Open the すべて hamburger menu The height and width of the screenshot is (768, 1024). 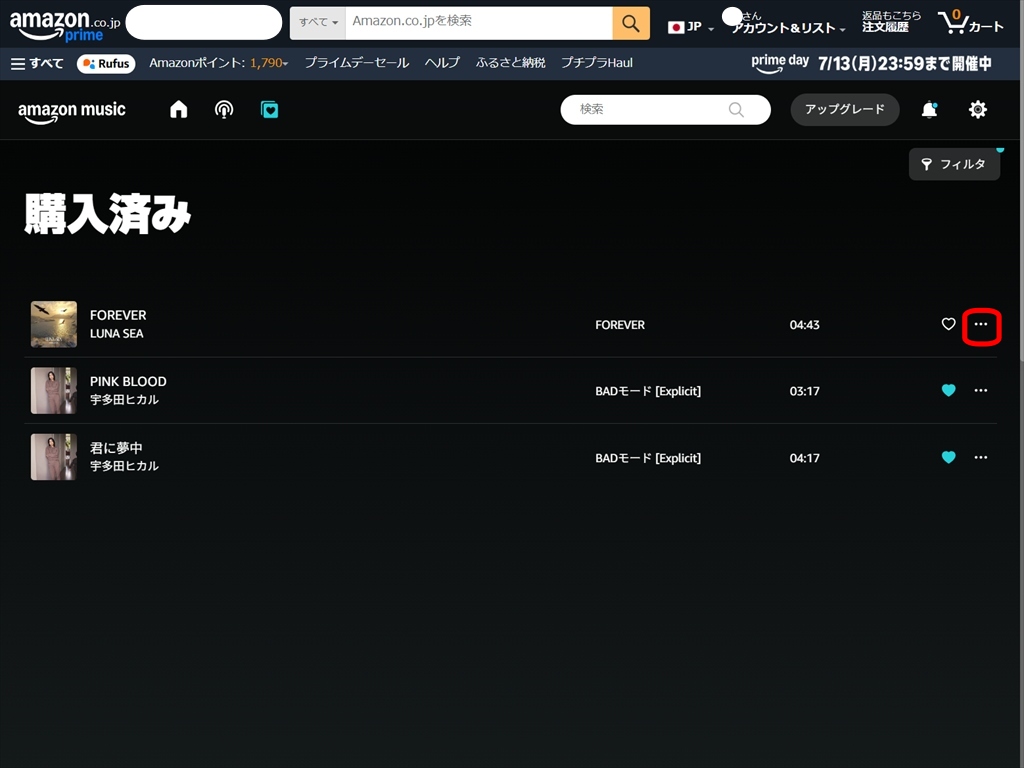tap(37, 63)
